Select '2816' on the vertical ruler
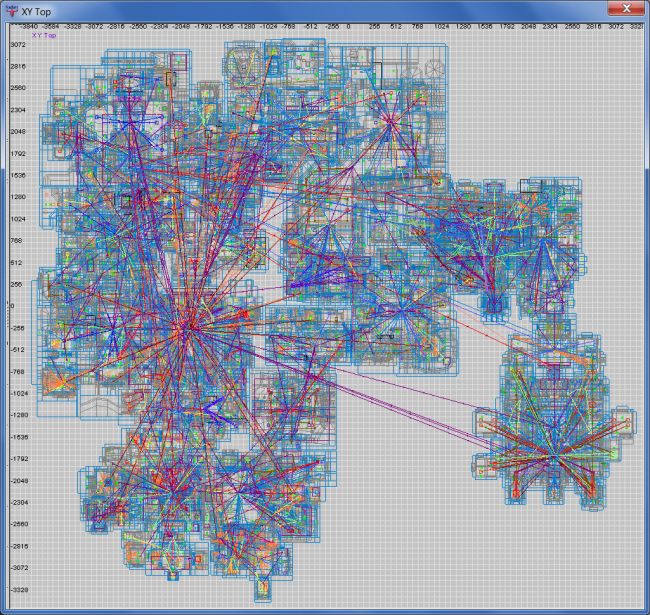 click(x=18, y=66)
